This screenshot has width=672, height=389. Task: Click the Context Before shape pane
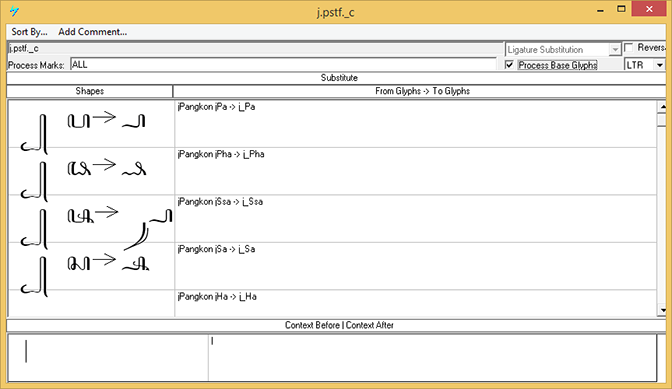[x=108, y=358]
